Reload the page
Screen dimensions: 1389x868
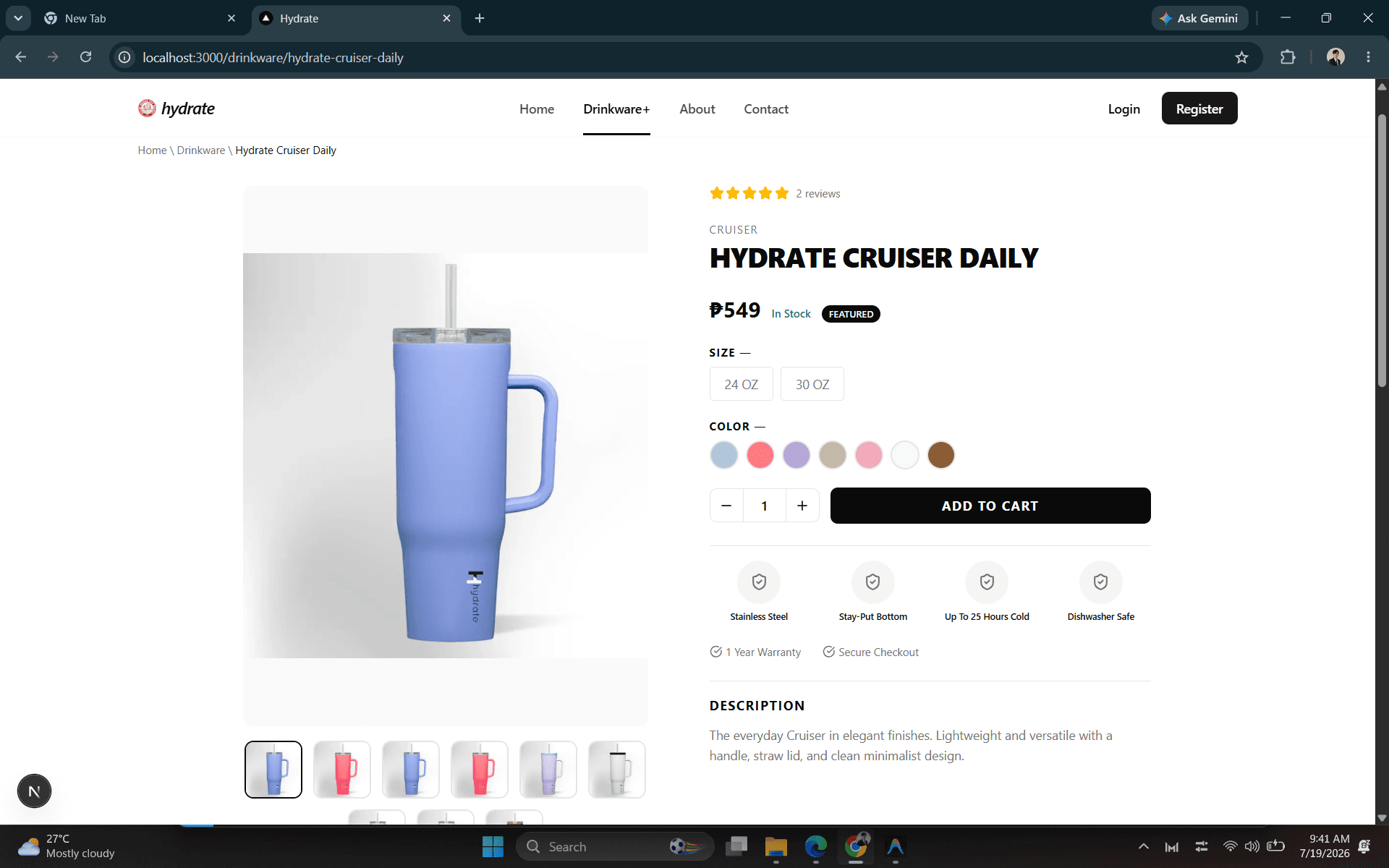(85, 57)
